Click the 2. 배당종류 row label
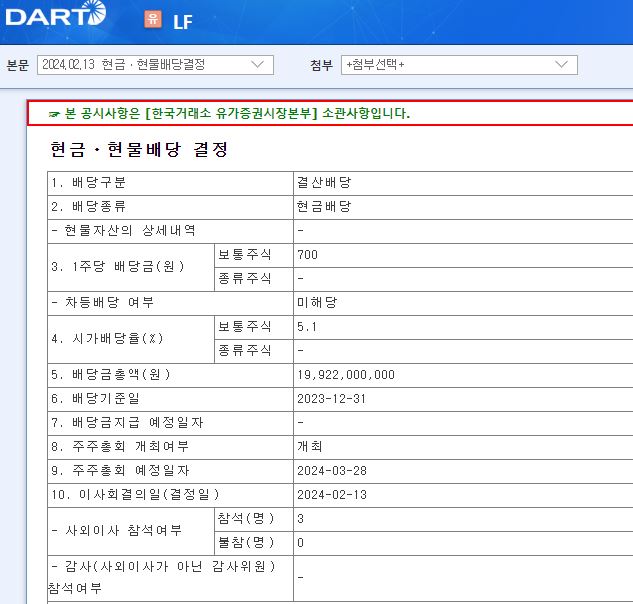The width and height of the screenshot is (633, 604). pos(88,207)
